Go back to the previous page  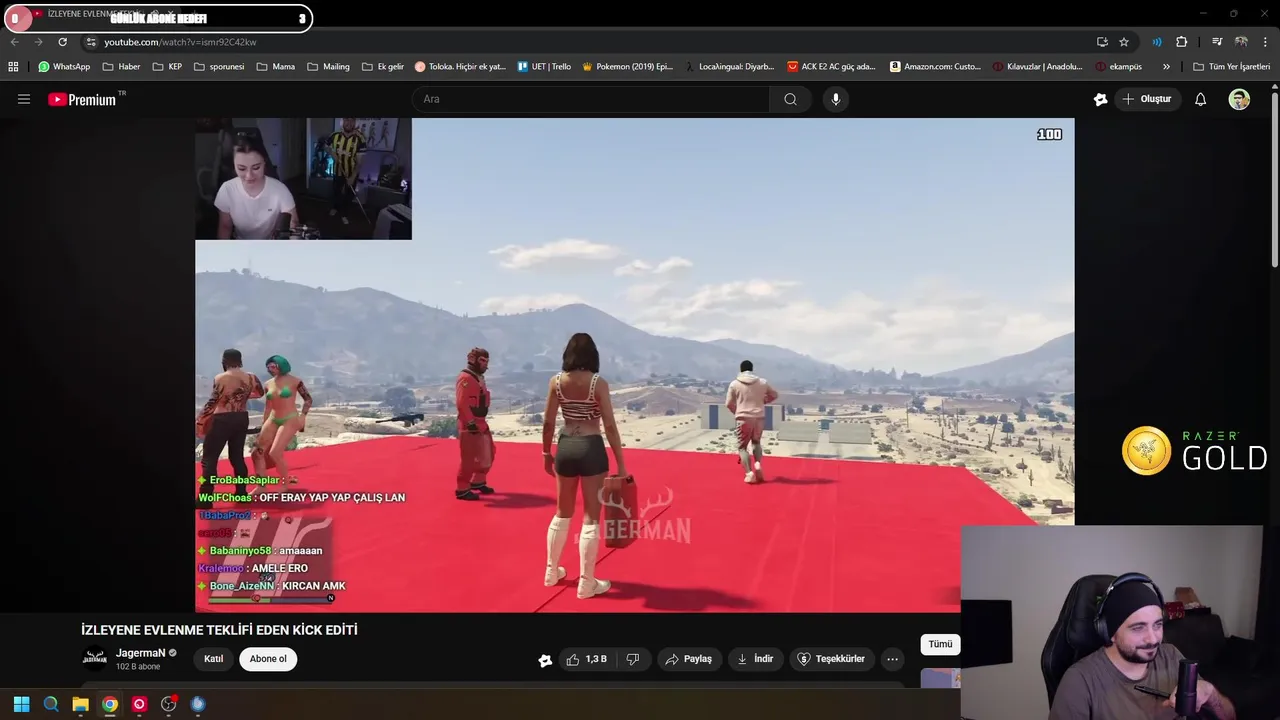click(14, 42)
